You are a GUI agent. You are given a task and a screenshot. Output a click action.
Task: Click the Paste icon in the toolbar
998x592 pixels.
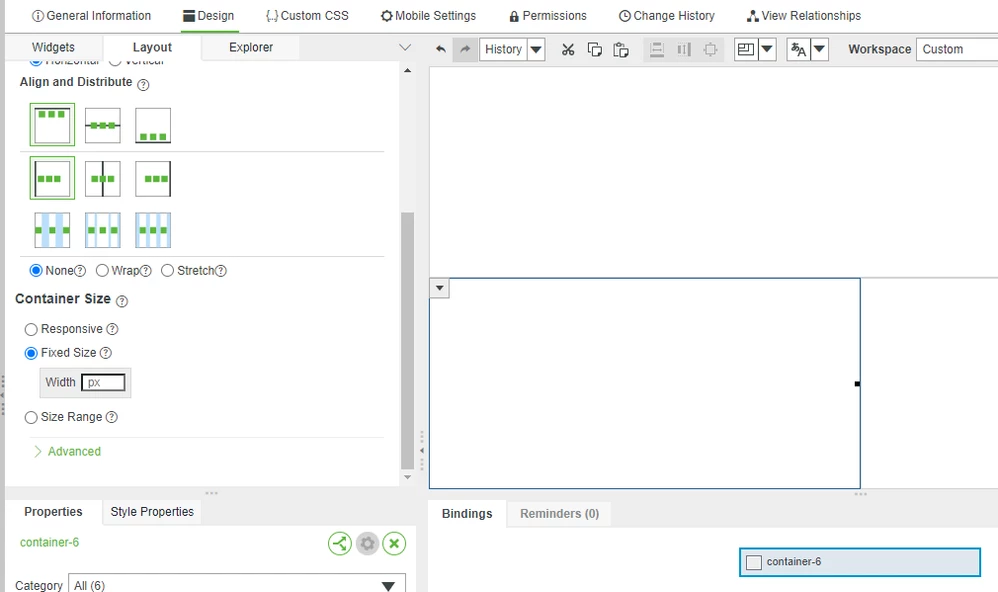point(621,48)
